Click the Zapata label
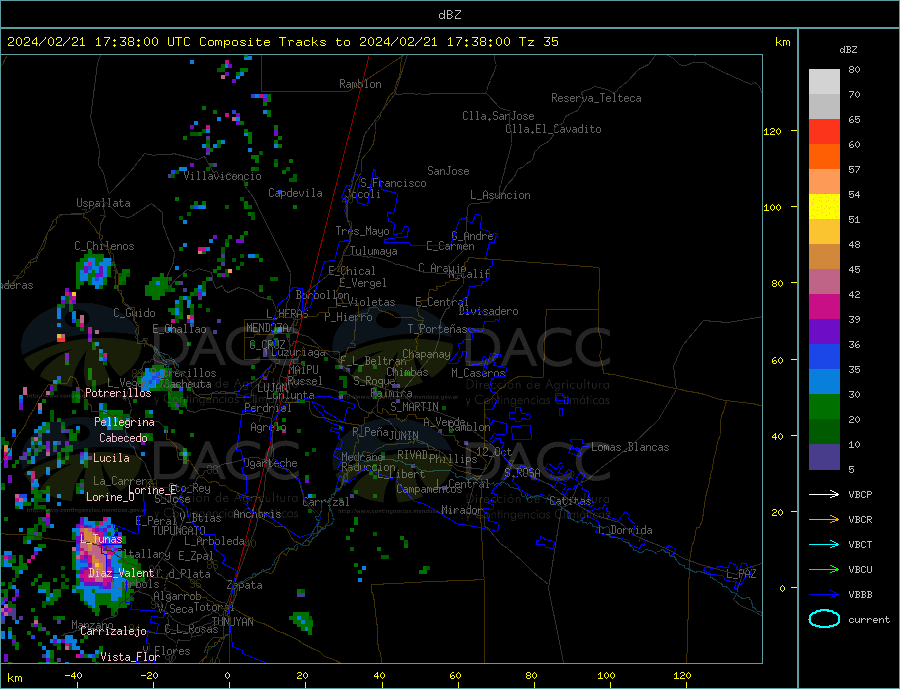 [x=245, y=586]
